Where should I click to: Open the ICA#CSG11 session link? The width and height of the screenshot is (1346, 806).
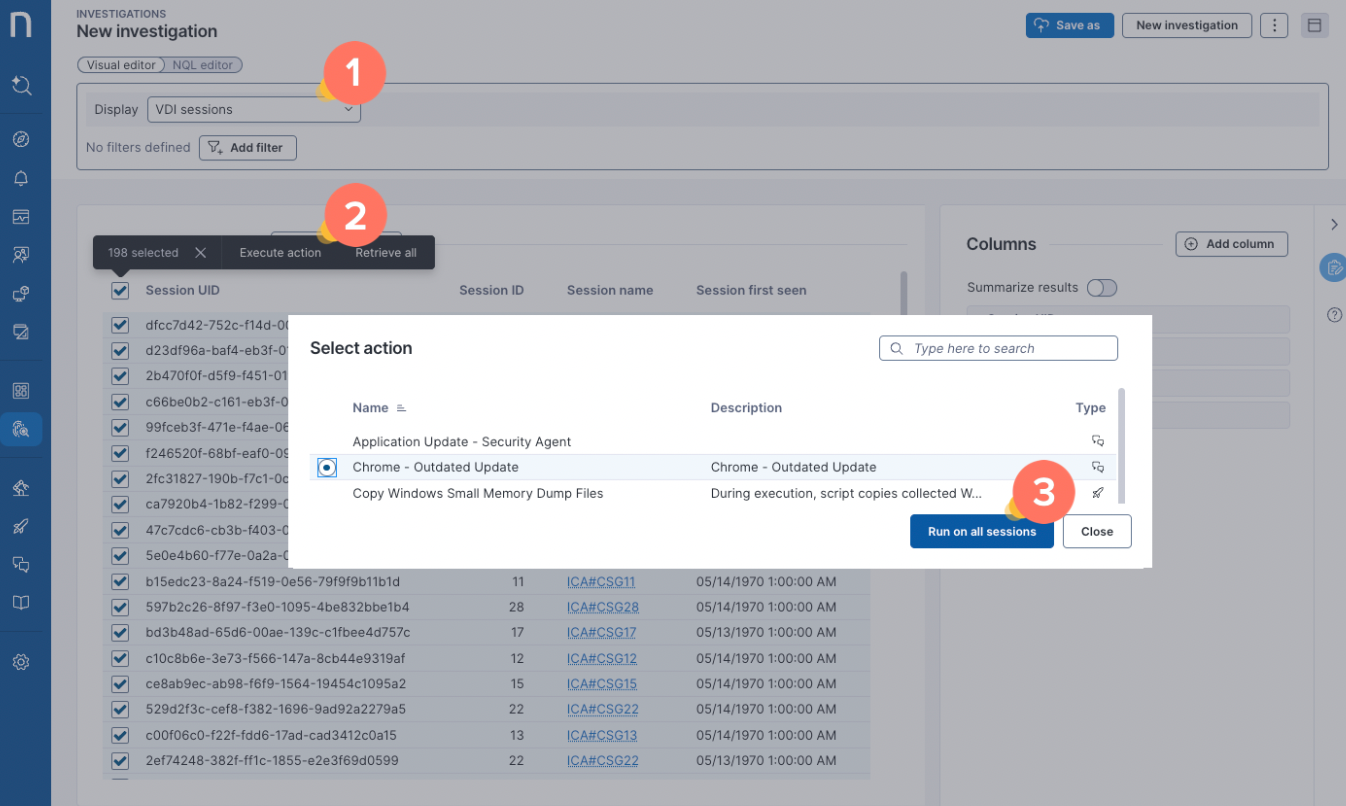pos(601,582)
